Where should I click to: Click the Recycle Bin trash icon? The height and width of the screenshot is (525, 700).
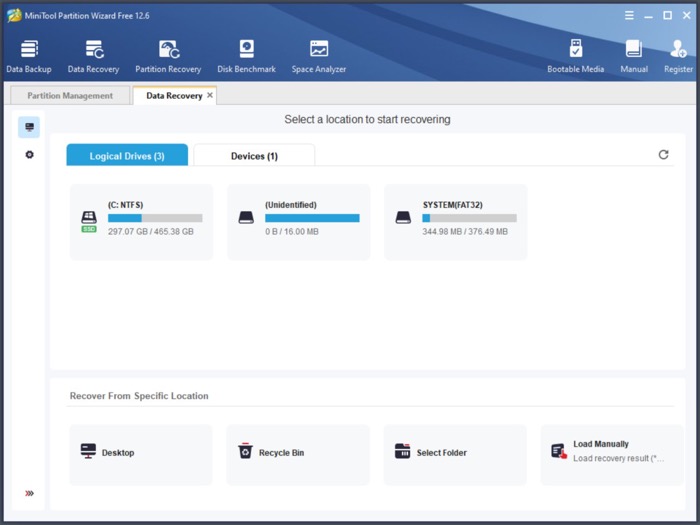tap(245, 451)
